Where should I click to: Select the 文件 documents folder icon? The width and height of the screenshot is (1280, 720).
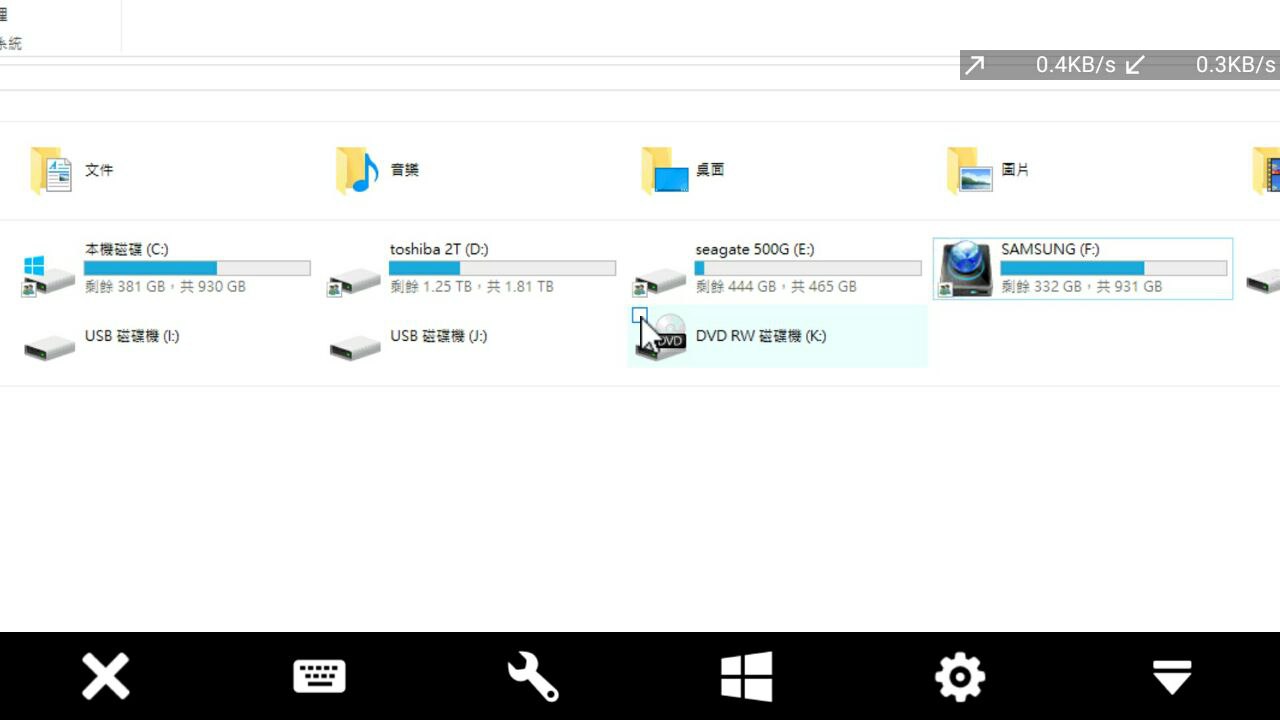point(51,171)
